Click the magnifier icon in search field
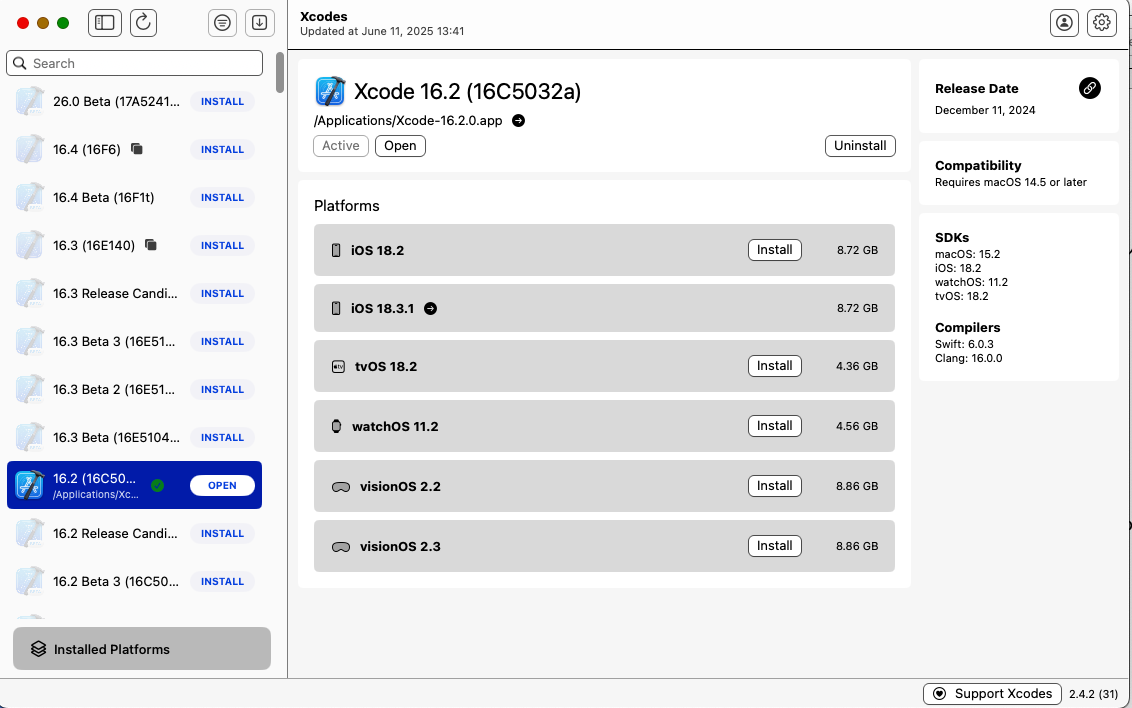 tap(20, 64)
